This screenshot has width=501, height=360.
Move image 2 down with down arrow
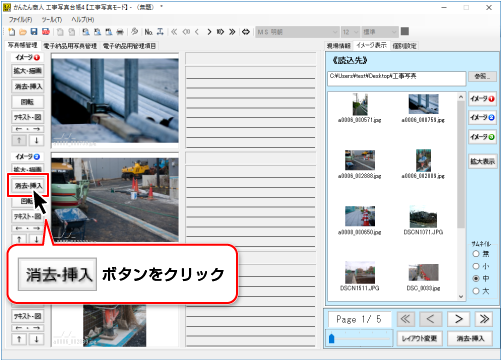click(37, 239)
